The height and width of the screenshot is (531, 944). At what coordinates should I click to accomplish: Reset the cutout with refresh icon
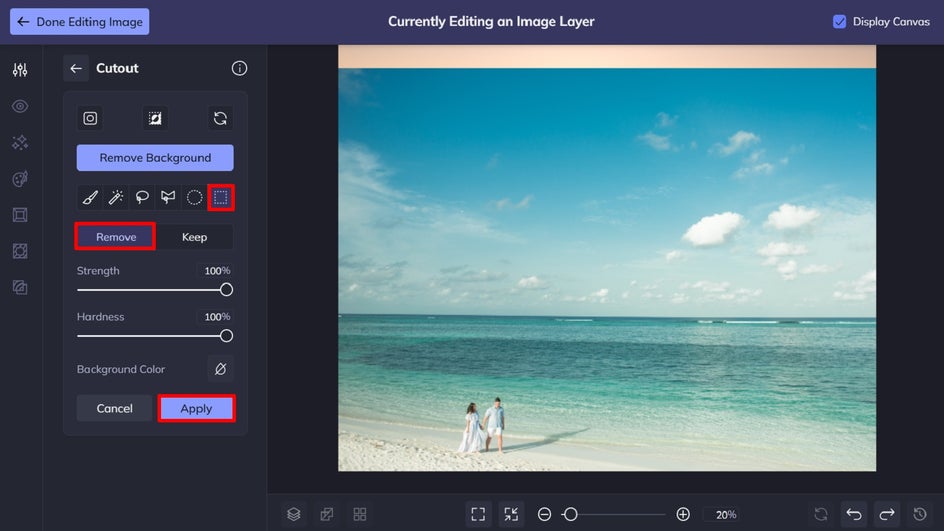pyautogui.click(x=220, y=118)
